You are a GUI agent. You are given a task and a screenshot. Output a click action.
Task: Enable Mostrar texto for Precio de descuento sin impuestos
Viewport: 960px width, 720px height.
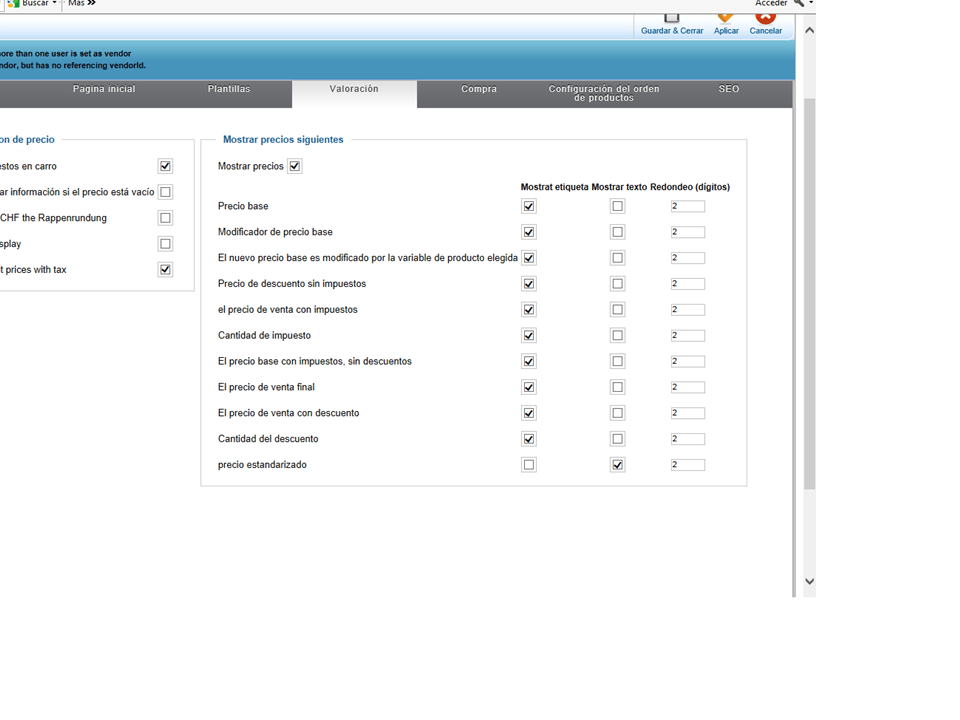point(618,283)
